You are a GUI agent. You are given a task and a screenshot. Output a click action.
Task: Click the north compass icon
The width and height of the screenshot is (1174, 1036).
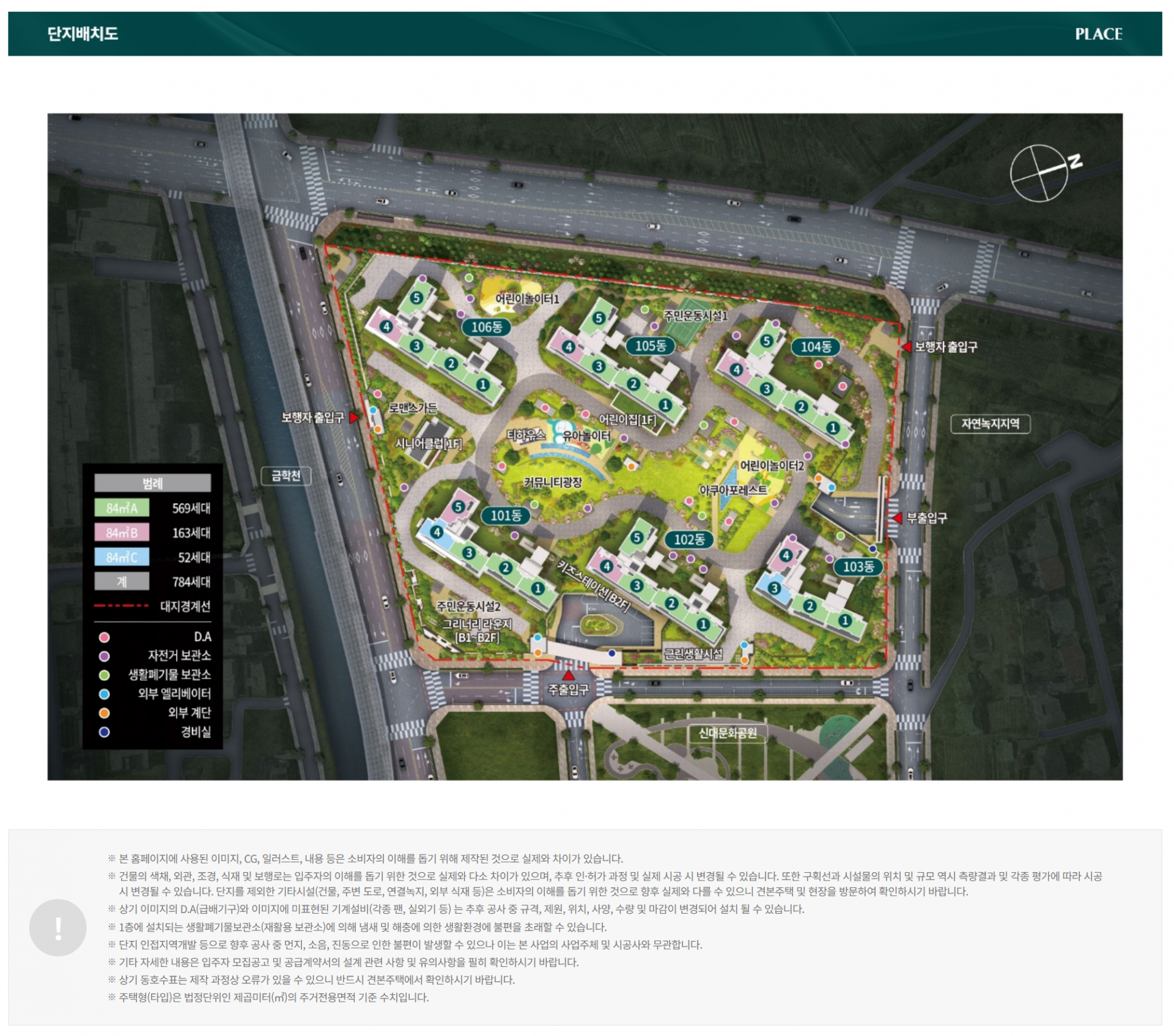(x=1039, y=173)
